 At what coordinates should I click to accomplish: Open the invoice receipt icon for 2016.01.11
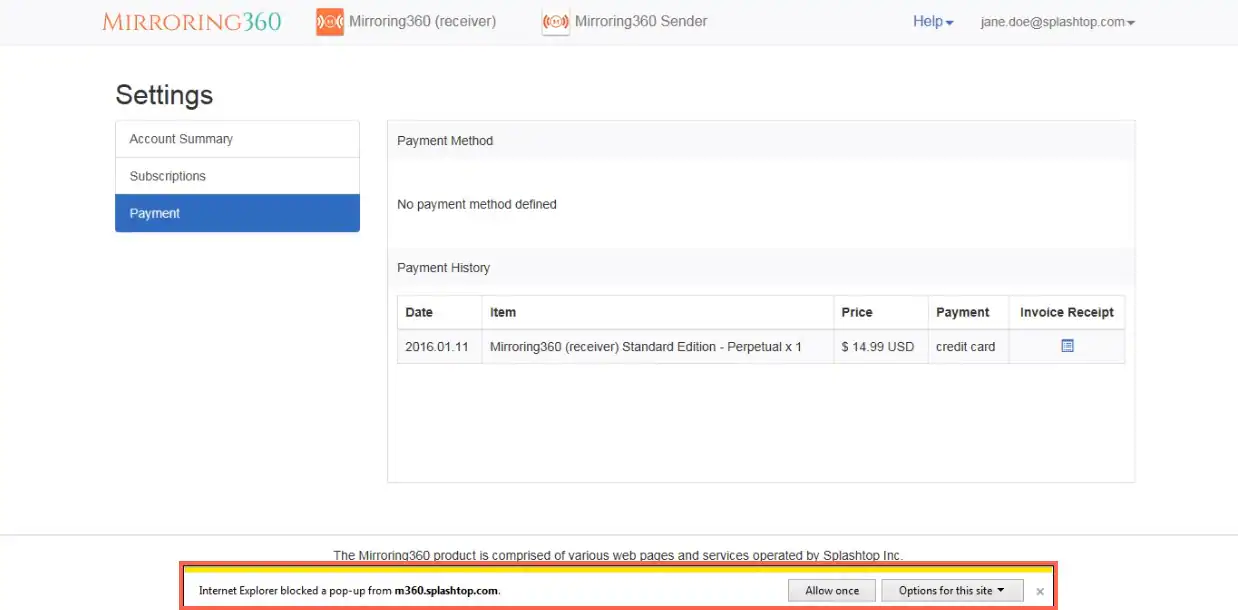click(1067, 346)
